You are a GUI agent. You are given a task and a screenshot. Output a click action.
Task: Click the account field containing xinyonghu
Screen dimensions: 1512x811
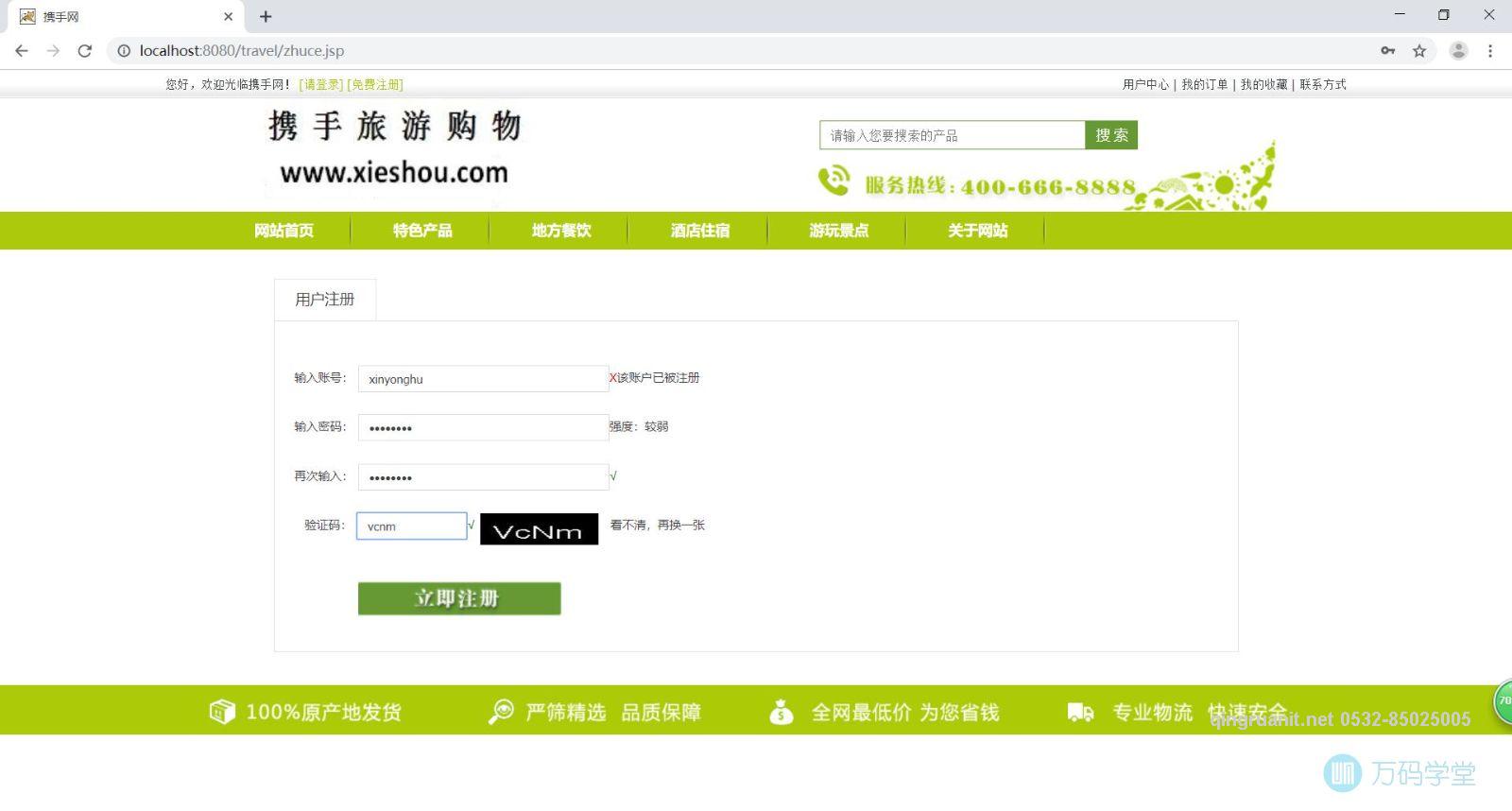[483, 379]
